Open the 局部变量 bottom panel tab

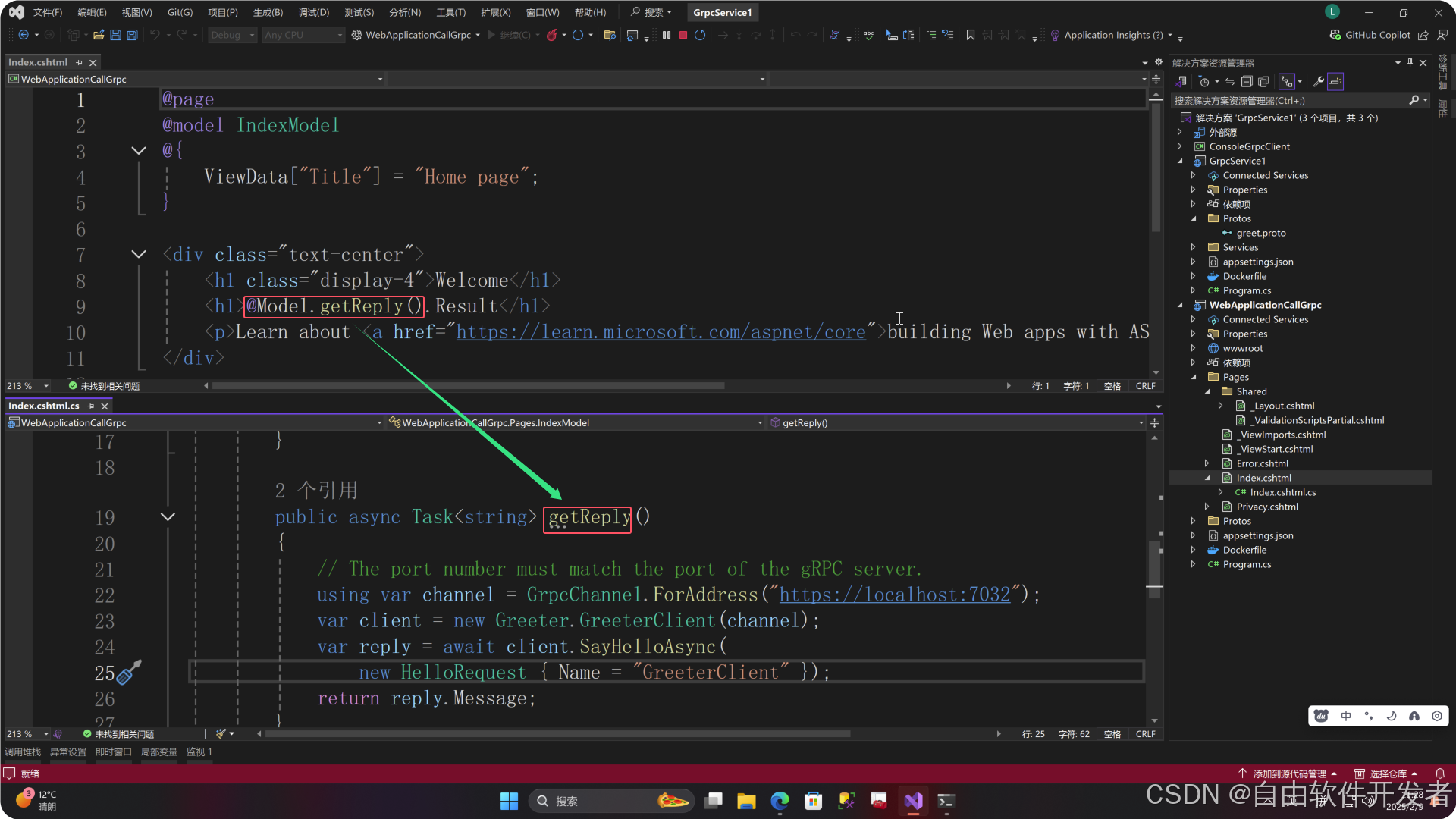coord(158,752)
